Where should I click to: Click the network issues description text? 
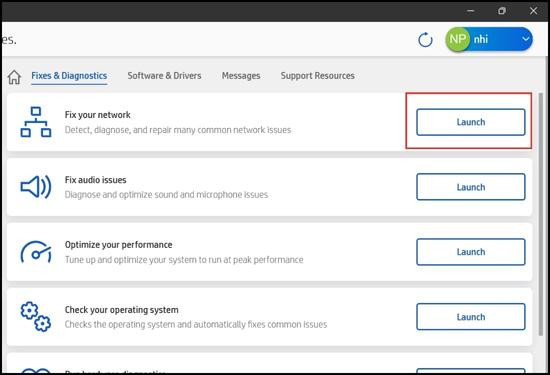[178, 130]
